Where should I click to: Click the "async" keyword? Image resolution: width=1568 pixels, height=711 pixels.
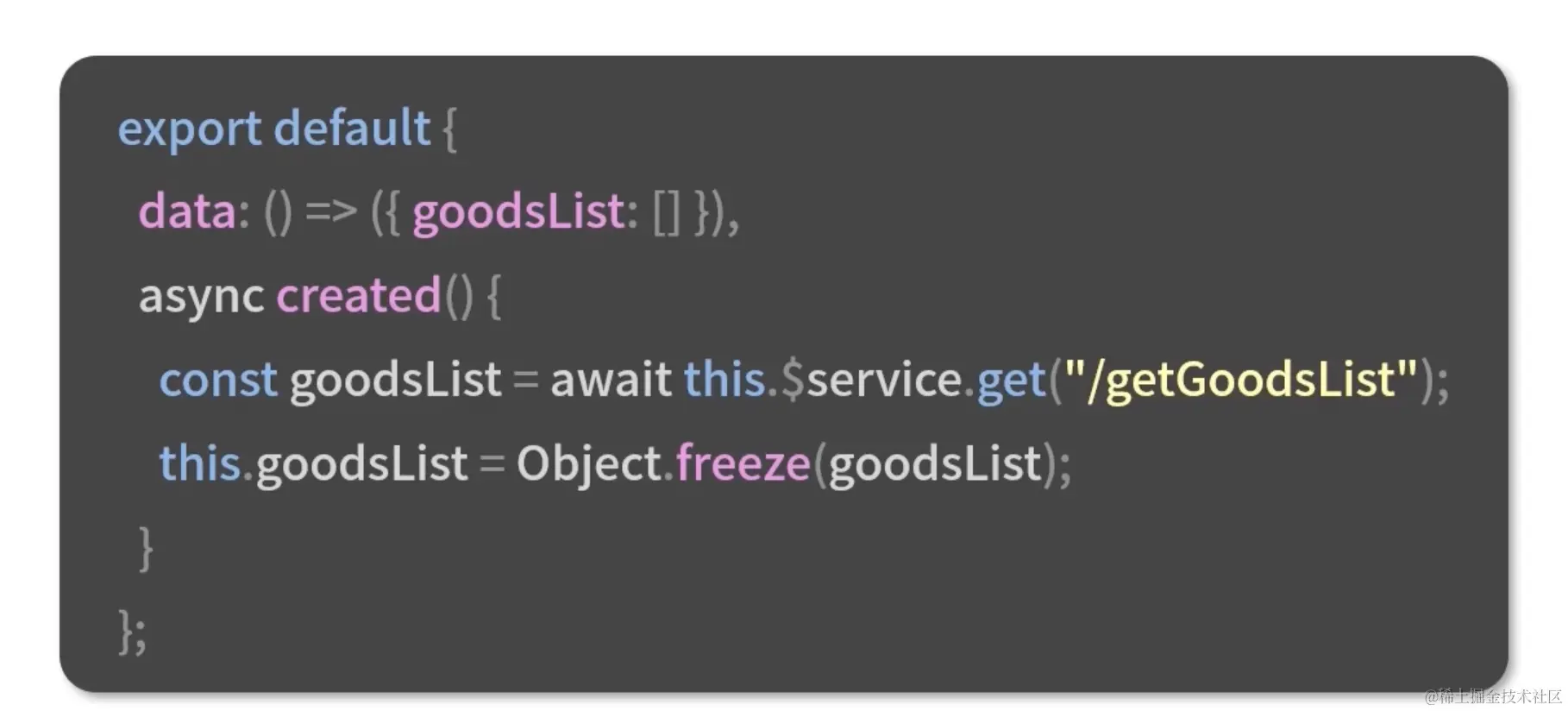point(201,298)
